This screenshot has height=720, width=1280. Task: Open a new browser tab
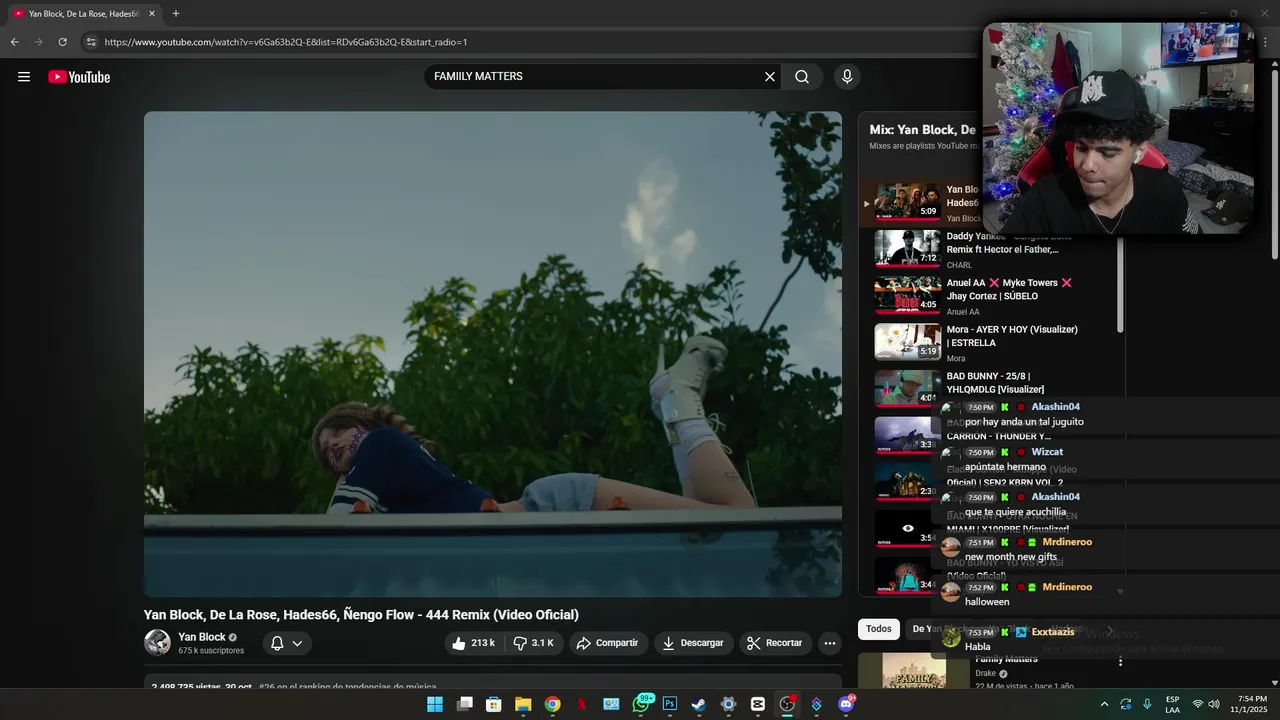pos(176,14)
